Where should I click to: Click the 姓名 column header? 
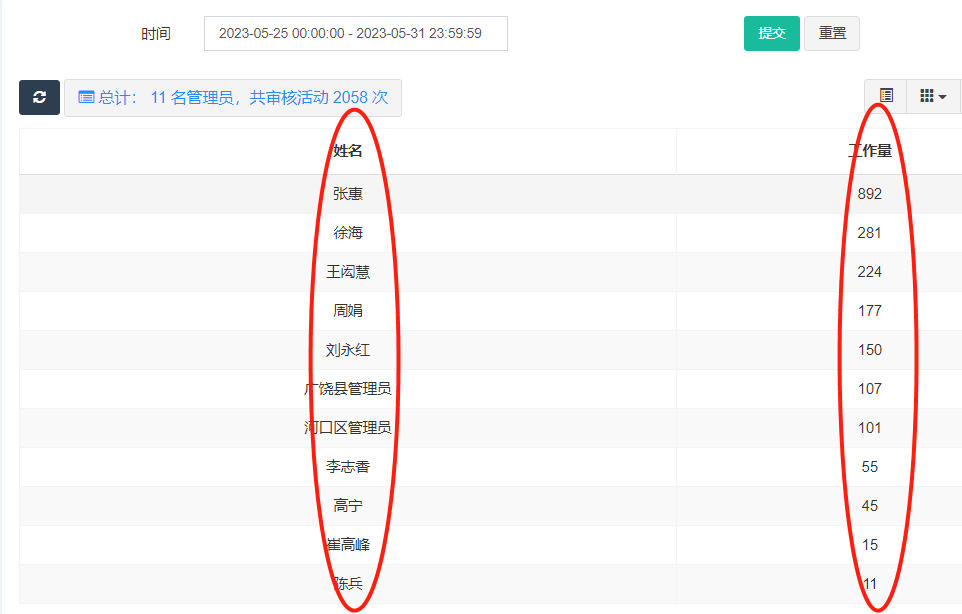coord(348,151)
